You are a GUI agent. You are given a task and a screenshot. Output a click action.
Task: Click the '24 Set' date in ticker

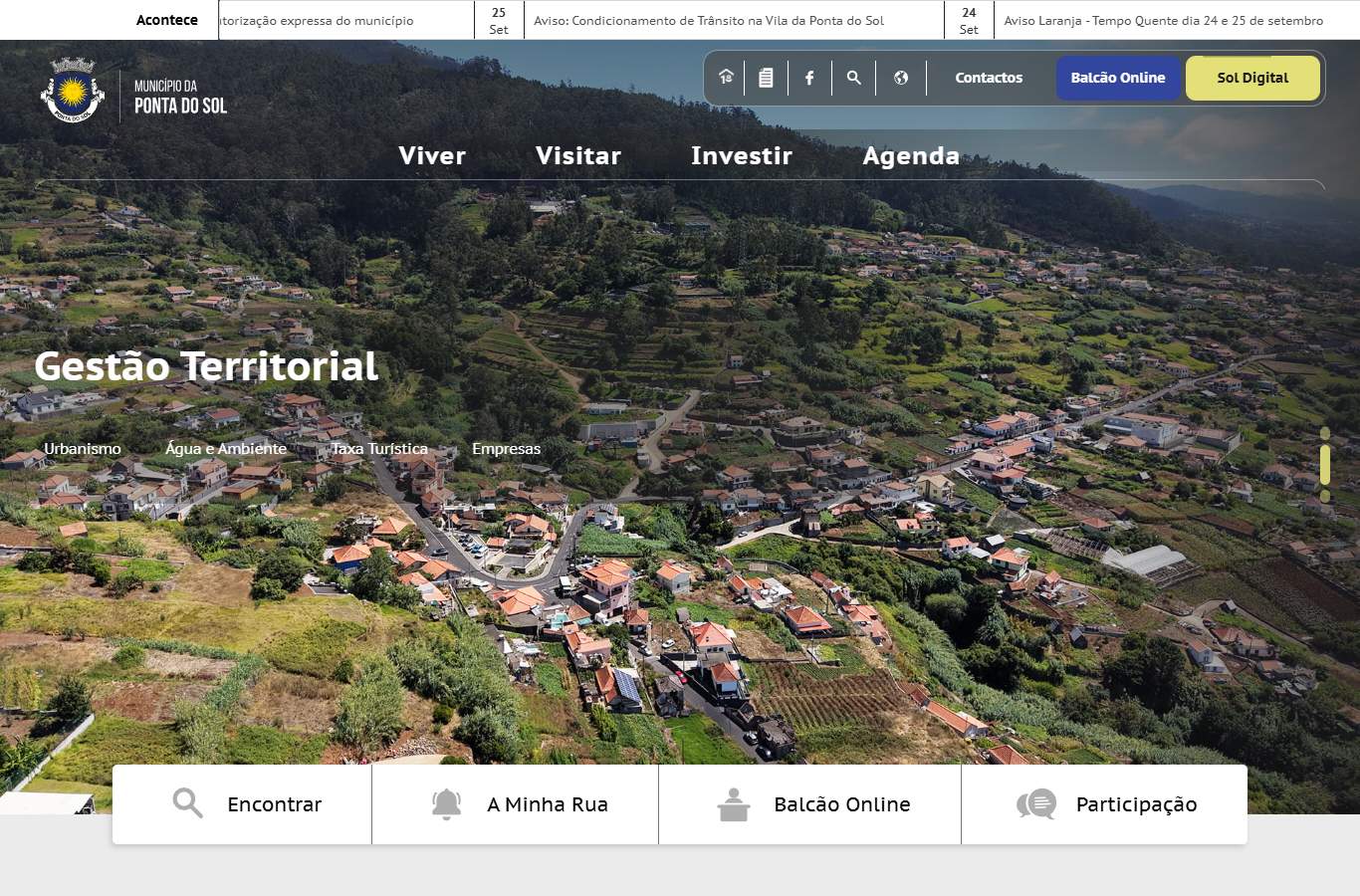click(969, 21)
